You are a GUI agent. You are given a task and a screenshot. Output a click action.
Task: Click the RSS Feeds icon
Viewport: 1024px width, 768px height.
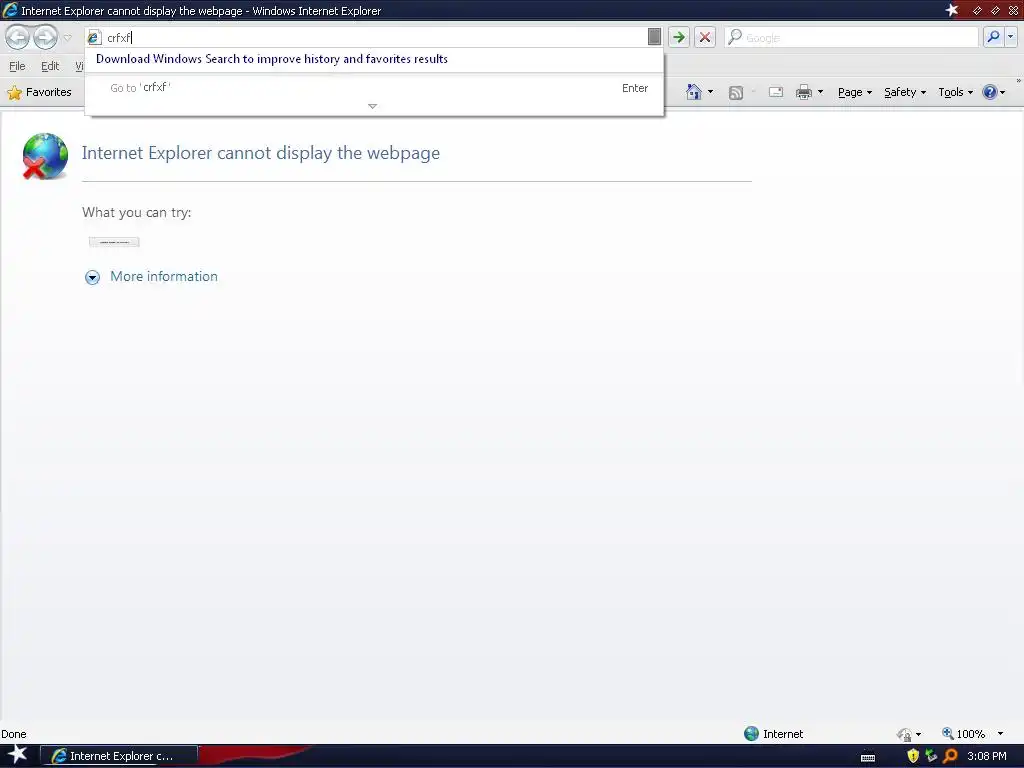tap(736, 92)
